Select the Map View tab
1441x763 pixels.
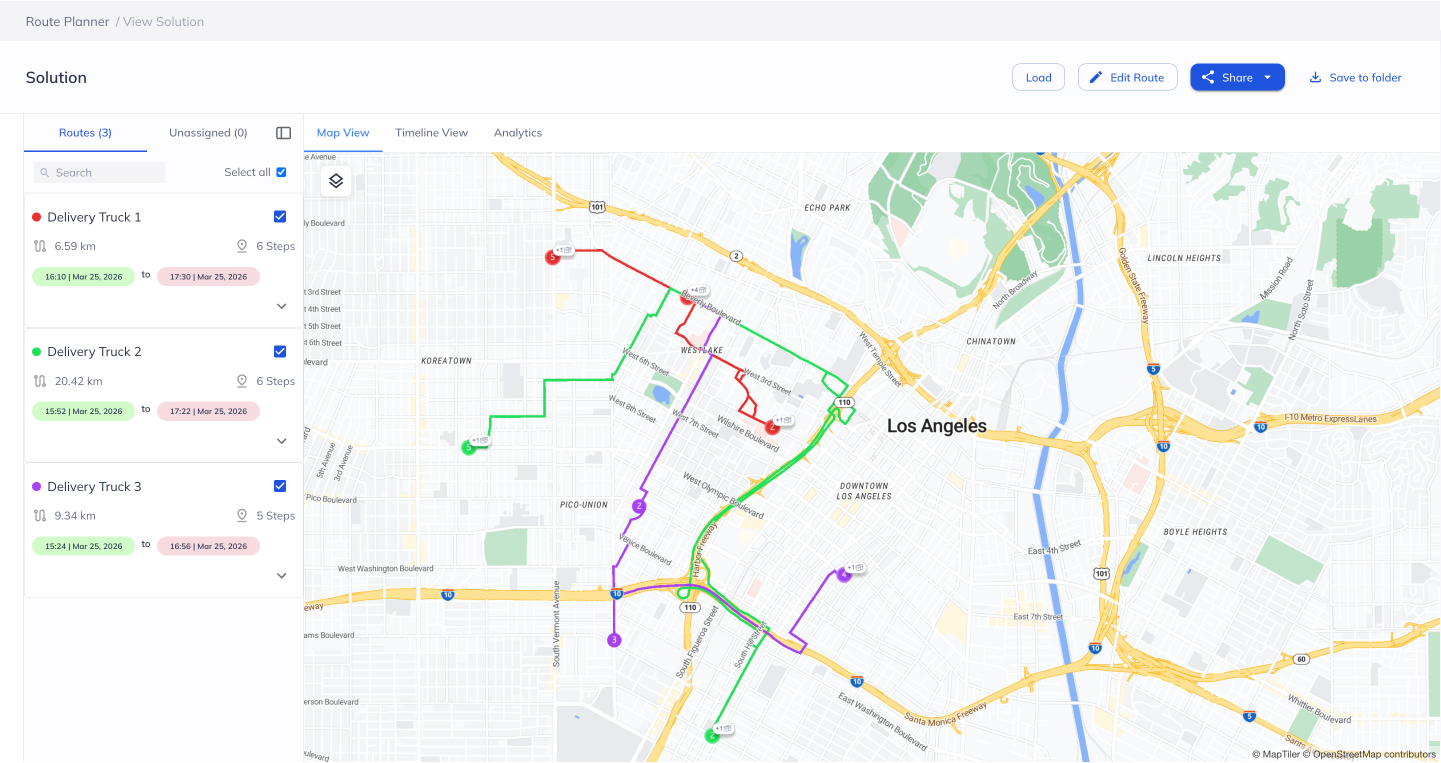(x=343, y=133)
